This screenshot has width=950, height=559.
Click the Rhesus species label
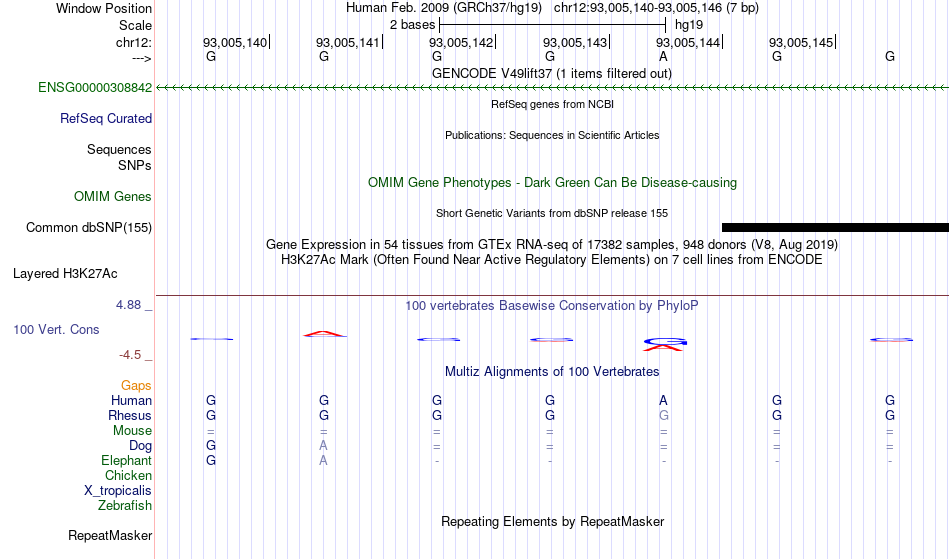coord(130,416)
